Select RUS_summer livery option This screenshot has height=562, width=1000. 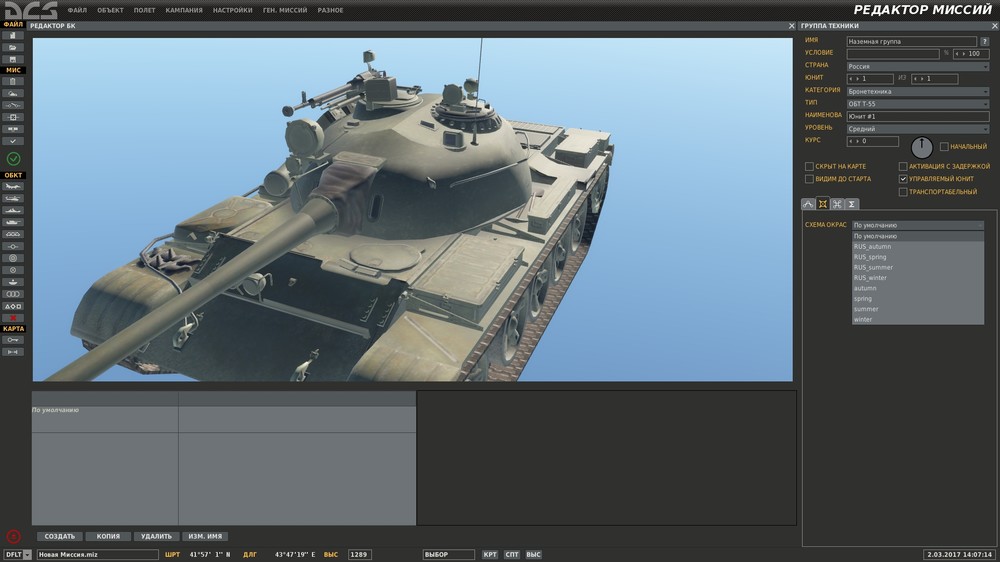point(918,268)
